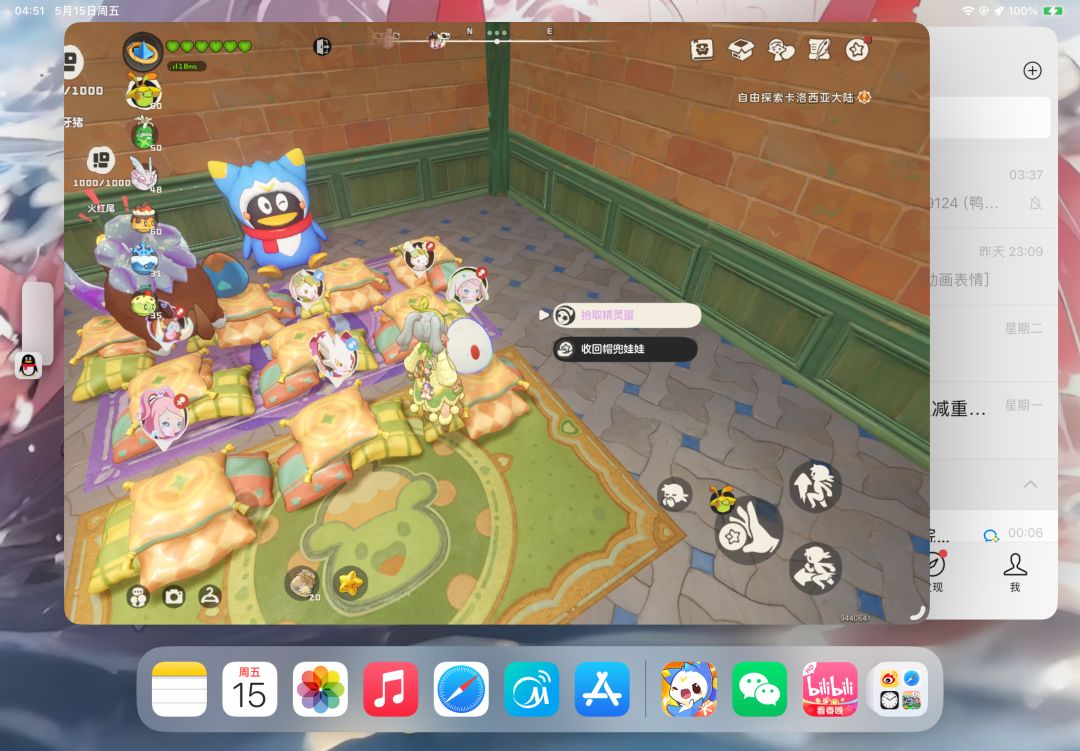This screenshot has height=751, width=1080.
Task: Open the pirate handbook icon at top right
Action: 702,50
